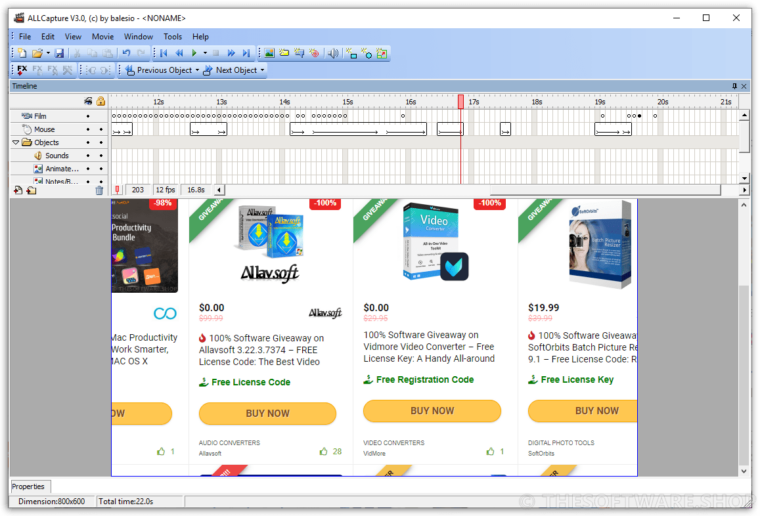The image size is (760, 516).
Task: Open the Window menu
Action: point(138,36)
